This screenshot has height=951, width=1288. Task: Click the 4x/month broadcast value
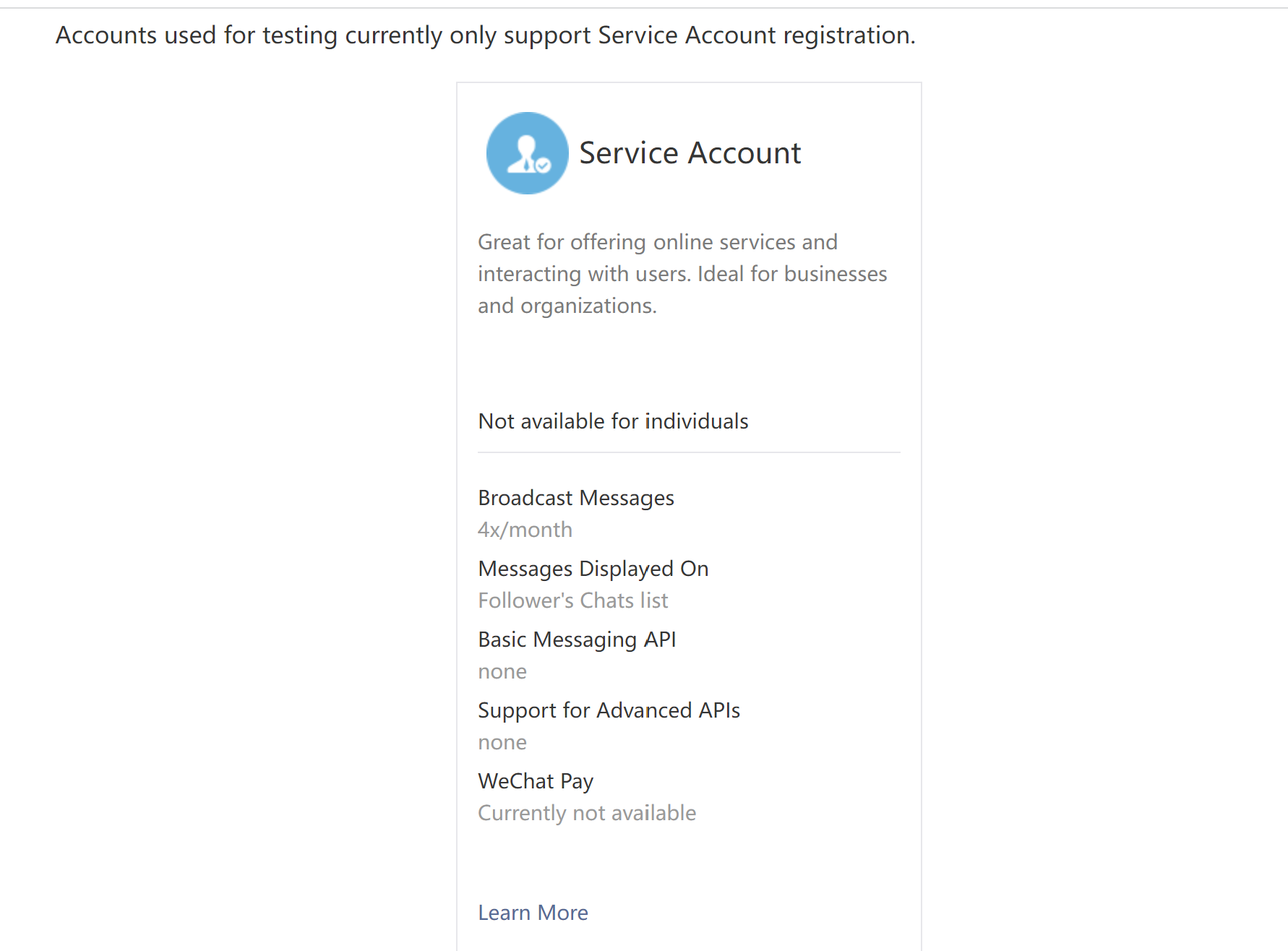[x=525, y=530]
